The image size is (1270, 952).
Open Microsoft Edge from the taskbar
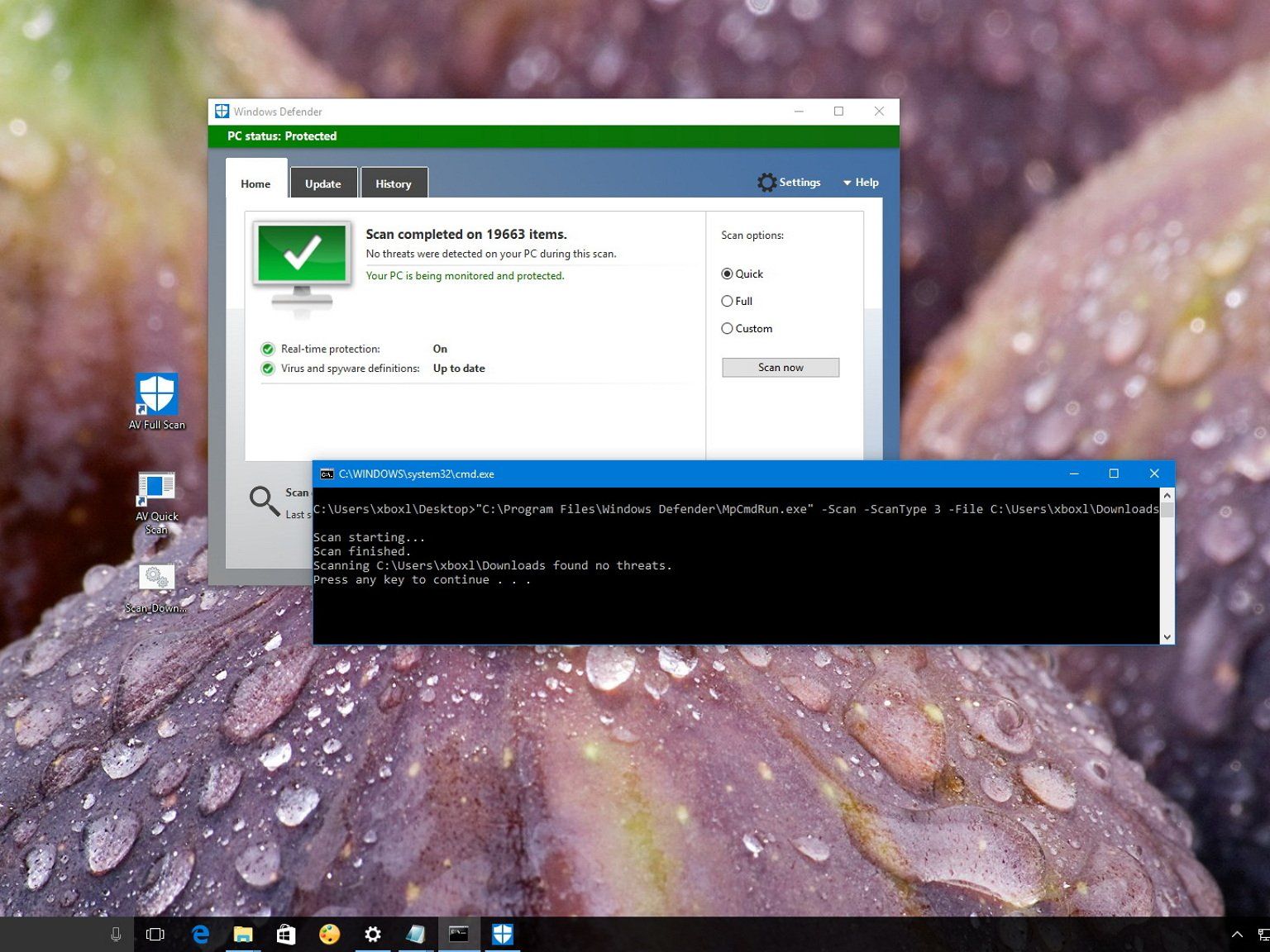click(200, 935)
